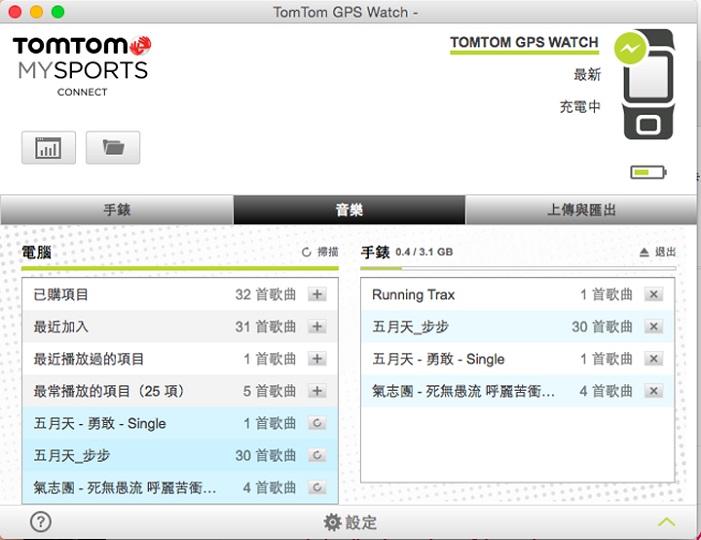Remove 五月天_步步 from the watch list
The height and width of the screenshot is (540, 701).
(x=653, y=326)
